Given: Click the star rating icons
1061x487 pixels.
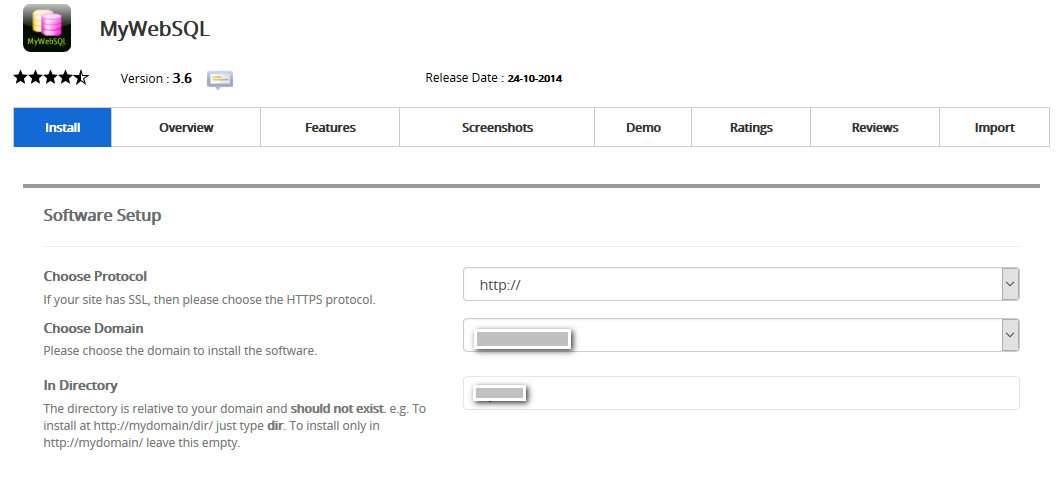Looking at the screenshot, I should point(51,78).
